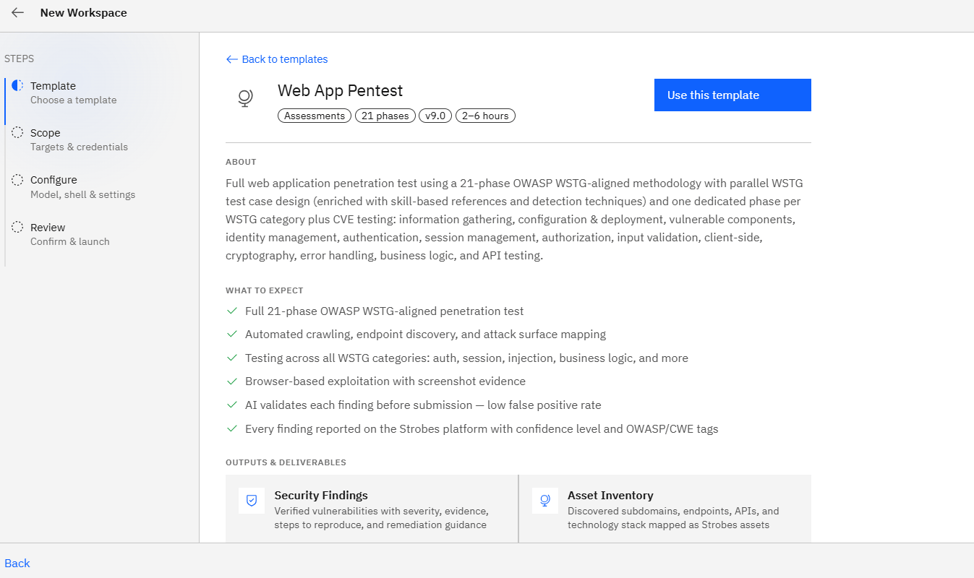Image resolution: width=974 pixels, height=578 pixels.
Task: Click text 'Automated crawling, endpoint discovery'
Action: click(425, 334)
